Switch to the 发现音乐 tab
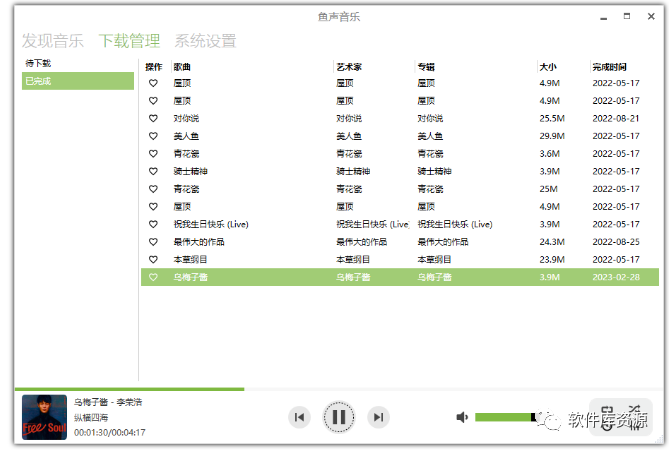 (53, 41)
